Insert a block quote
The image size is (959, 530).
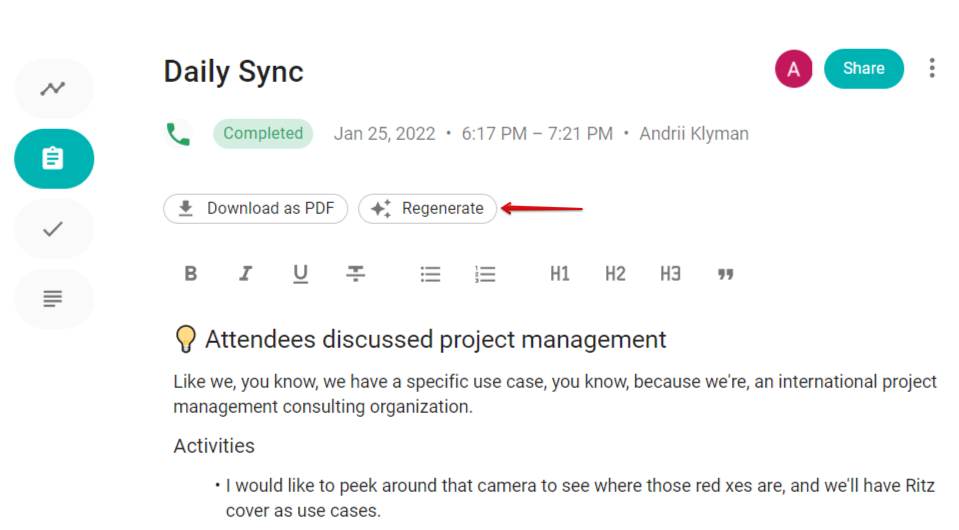coord(726,274)
